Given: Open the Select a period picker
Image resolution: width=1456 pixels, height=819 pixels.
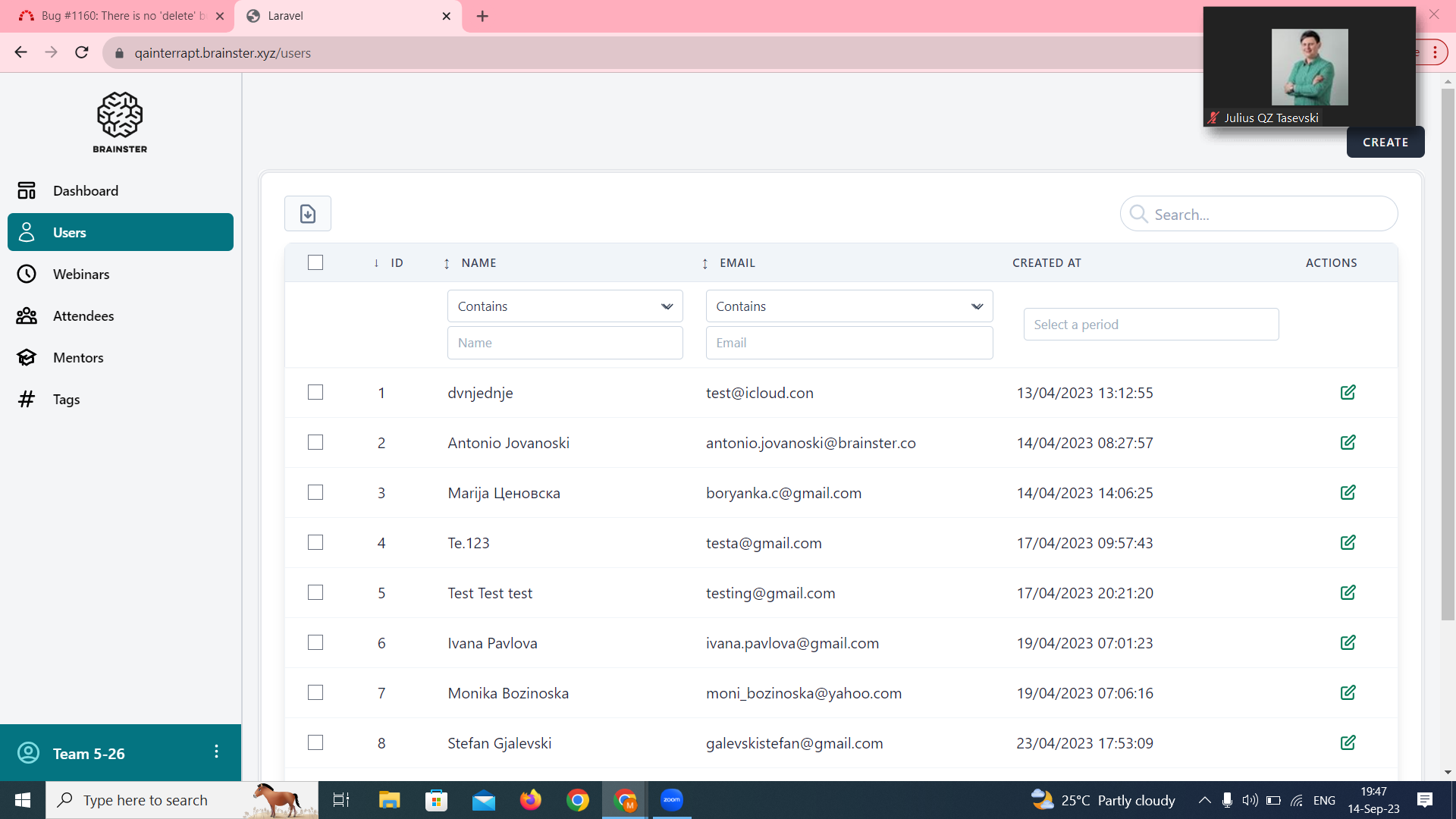Looking at the screenshot, I should click(1150, 325).
